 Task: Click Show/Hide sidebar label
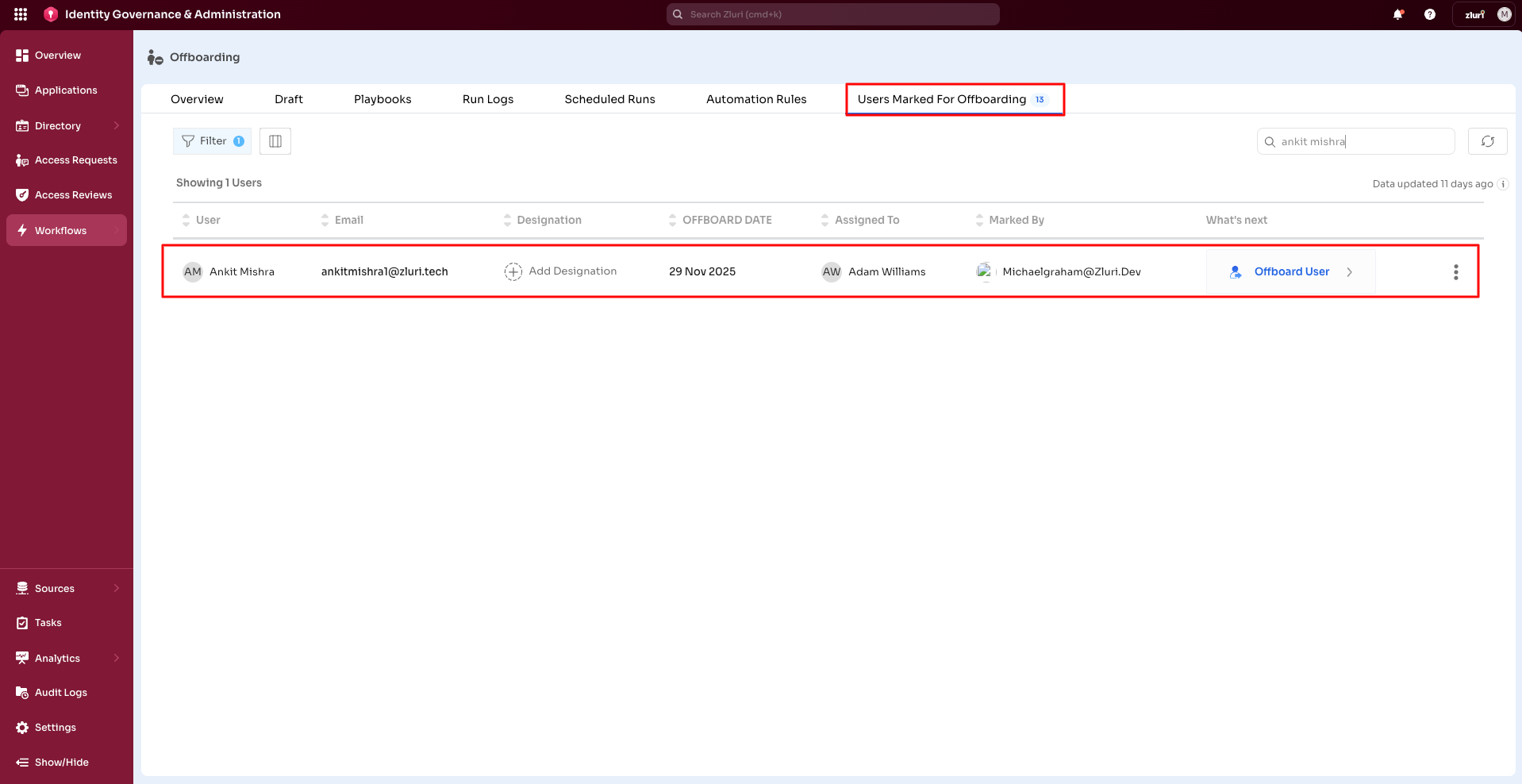pyautogui.click(x=62, y=763)
